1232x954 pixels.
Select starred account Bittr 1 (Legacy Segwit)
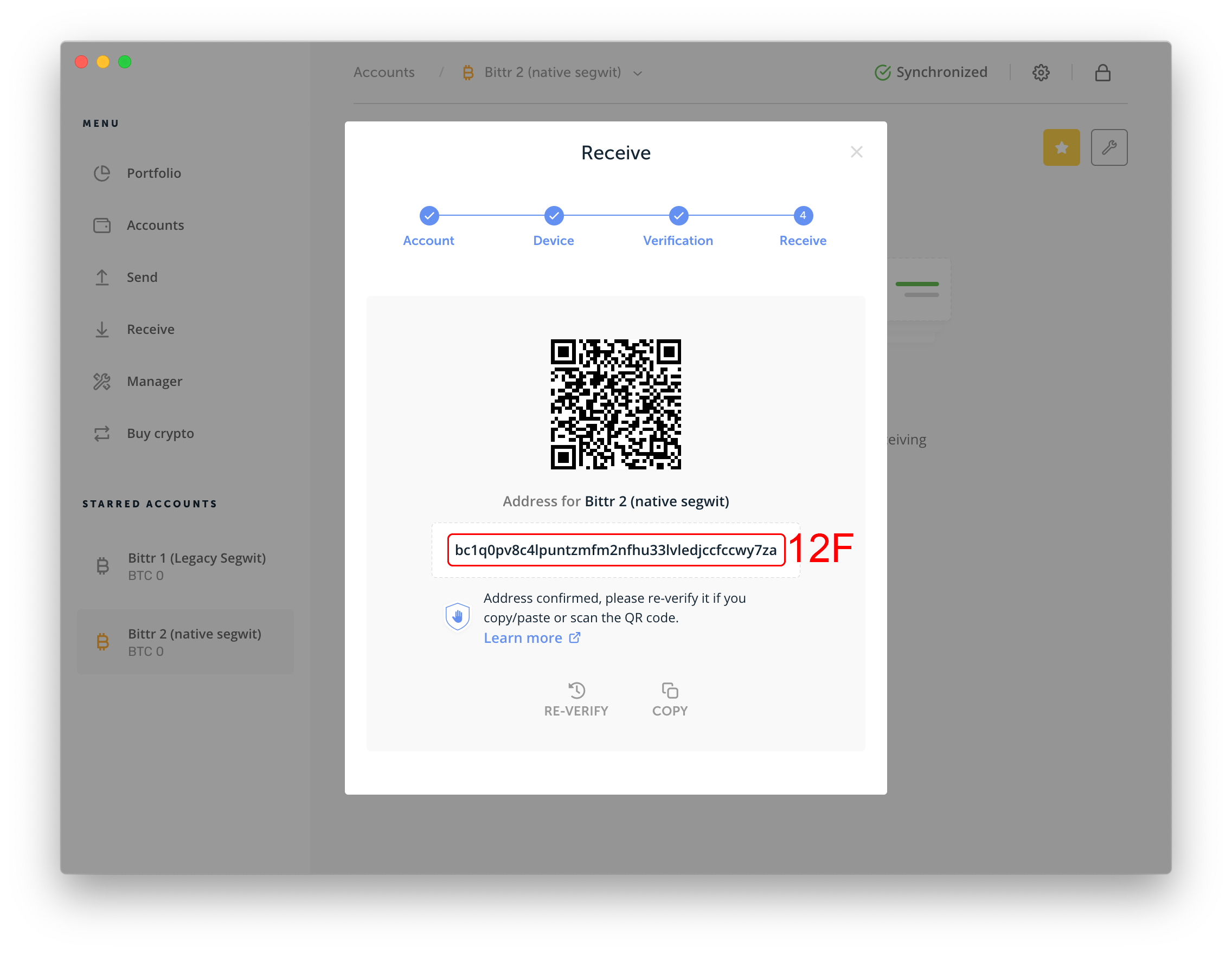[x=185, y=565]
